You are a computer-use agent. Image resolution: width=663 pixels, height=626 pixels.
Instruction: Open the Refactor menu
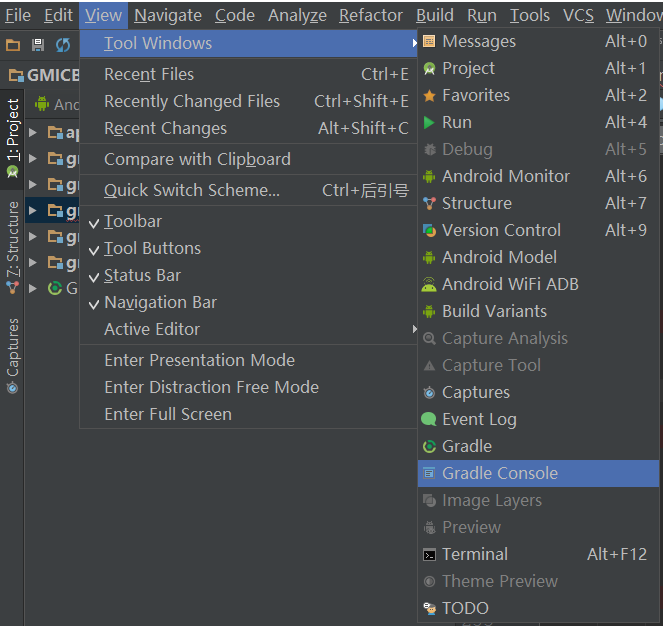(371, 16)
